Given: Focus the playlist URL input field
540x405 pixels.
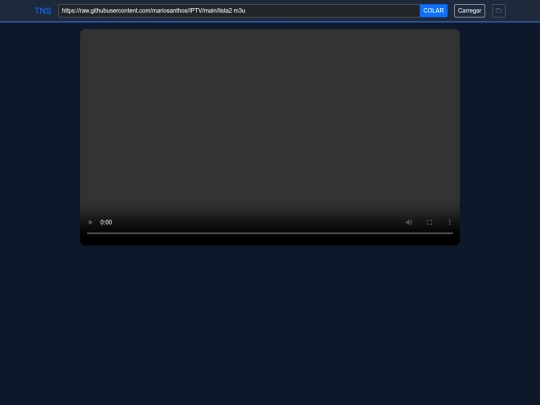Looking at the screenshot, I should (239, 11).
